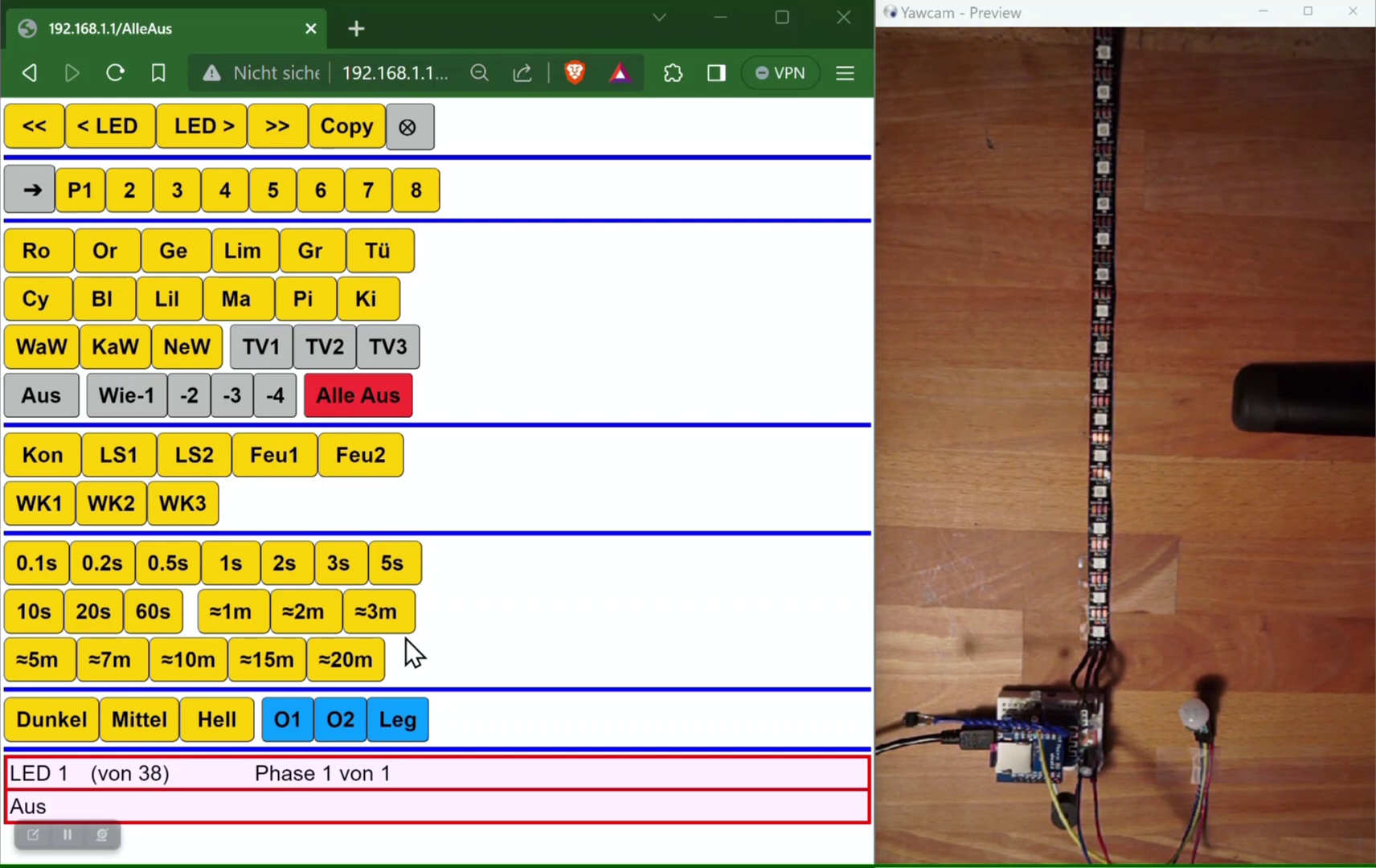Click the Brave Shields lion icon
The width and height of the screenshot is (1376, 868).
click(x=575, y=73)
